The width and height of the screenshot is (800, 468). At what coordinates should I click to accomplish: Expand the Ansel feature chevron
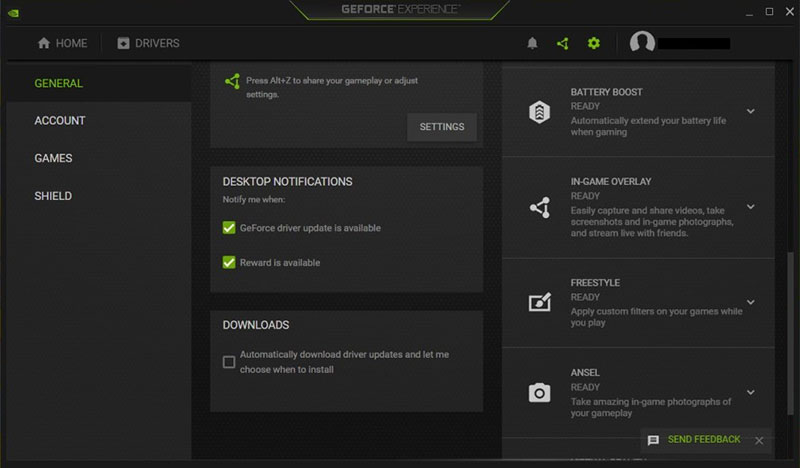[751, 392]
